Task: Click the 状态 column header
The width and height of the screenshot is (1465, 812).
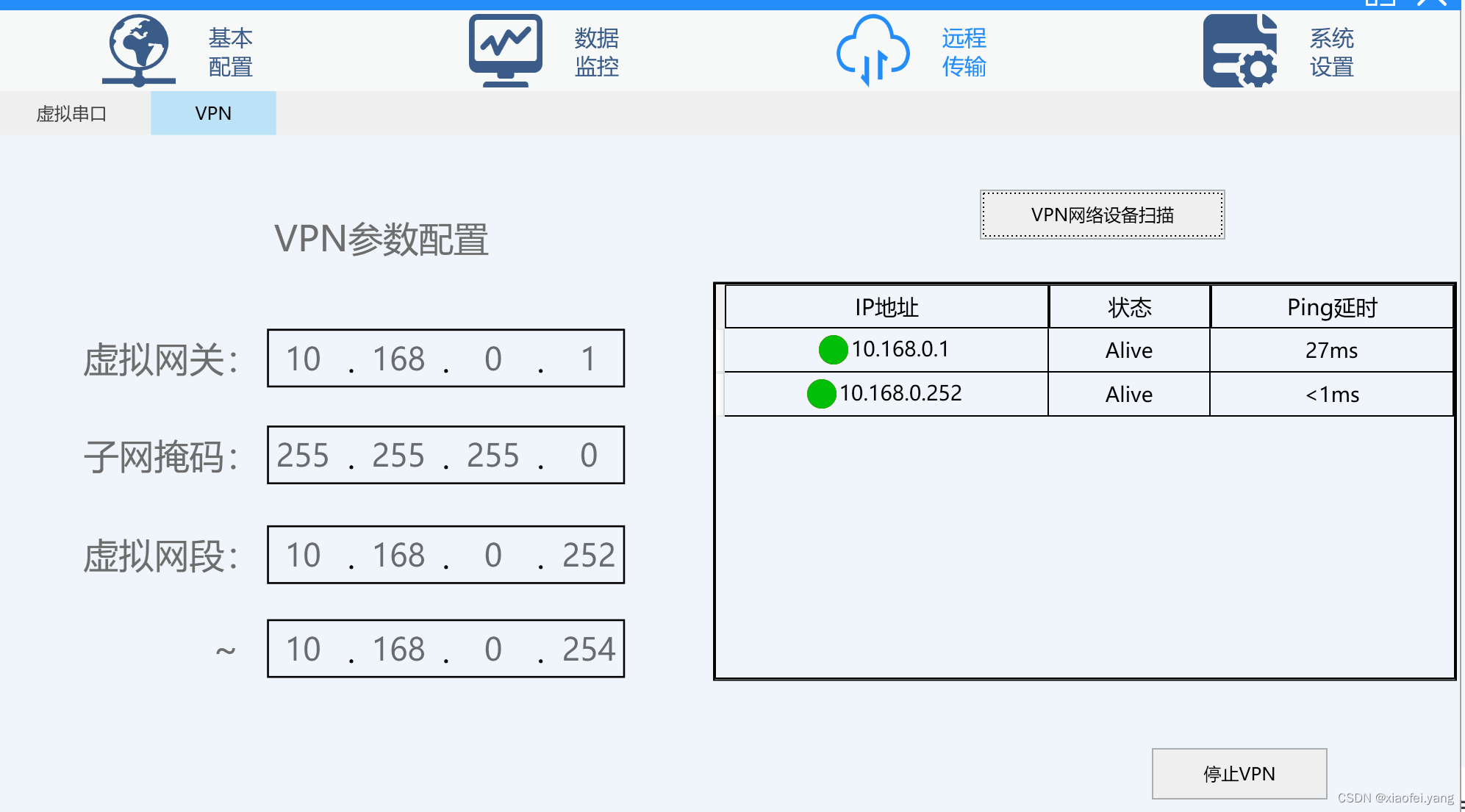Action: pyautogui.click(x=1128, y=306)
